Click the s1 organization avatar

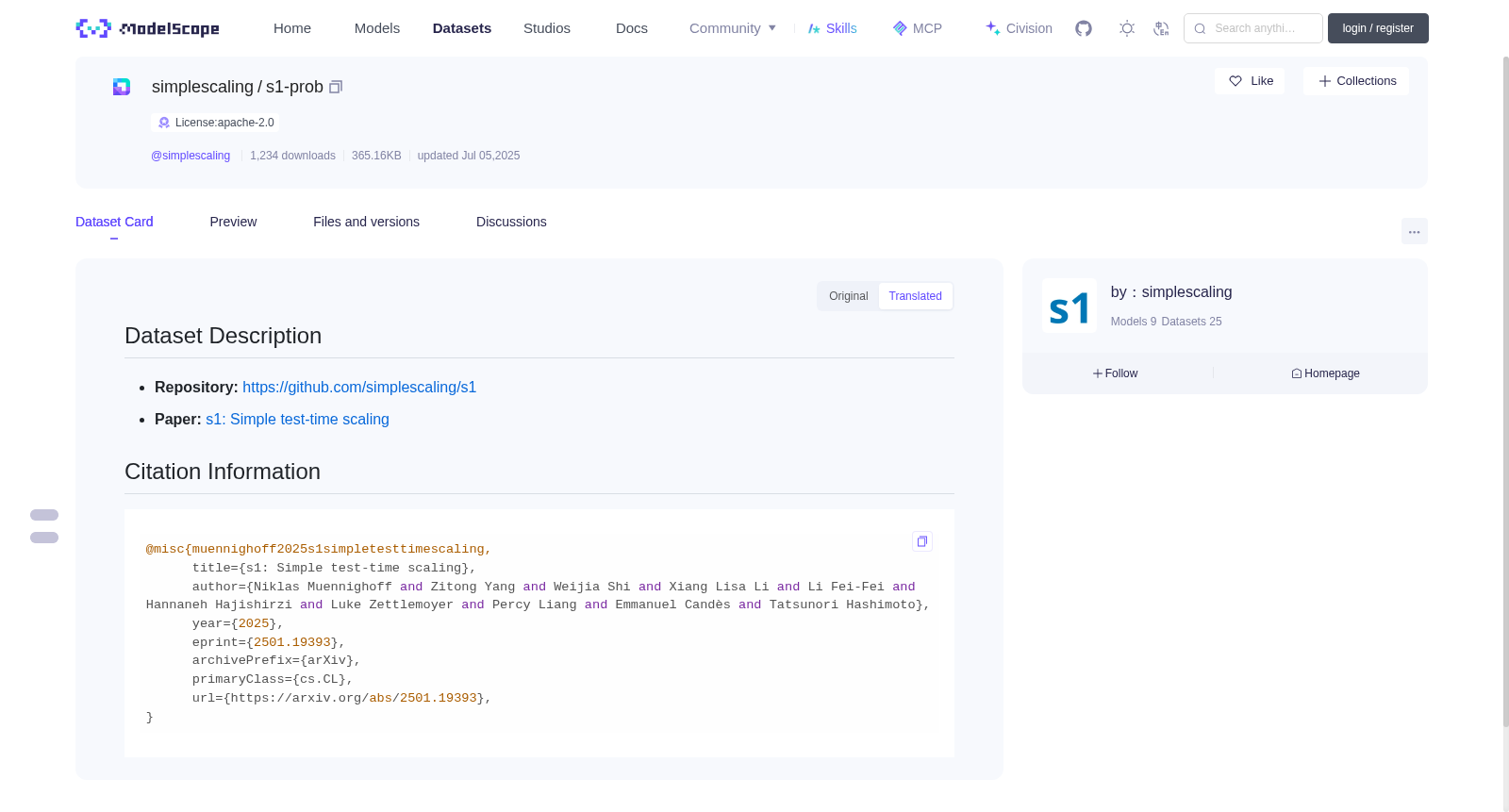(x=1070, y=306)
